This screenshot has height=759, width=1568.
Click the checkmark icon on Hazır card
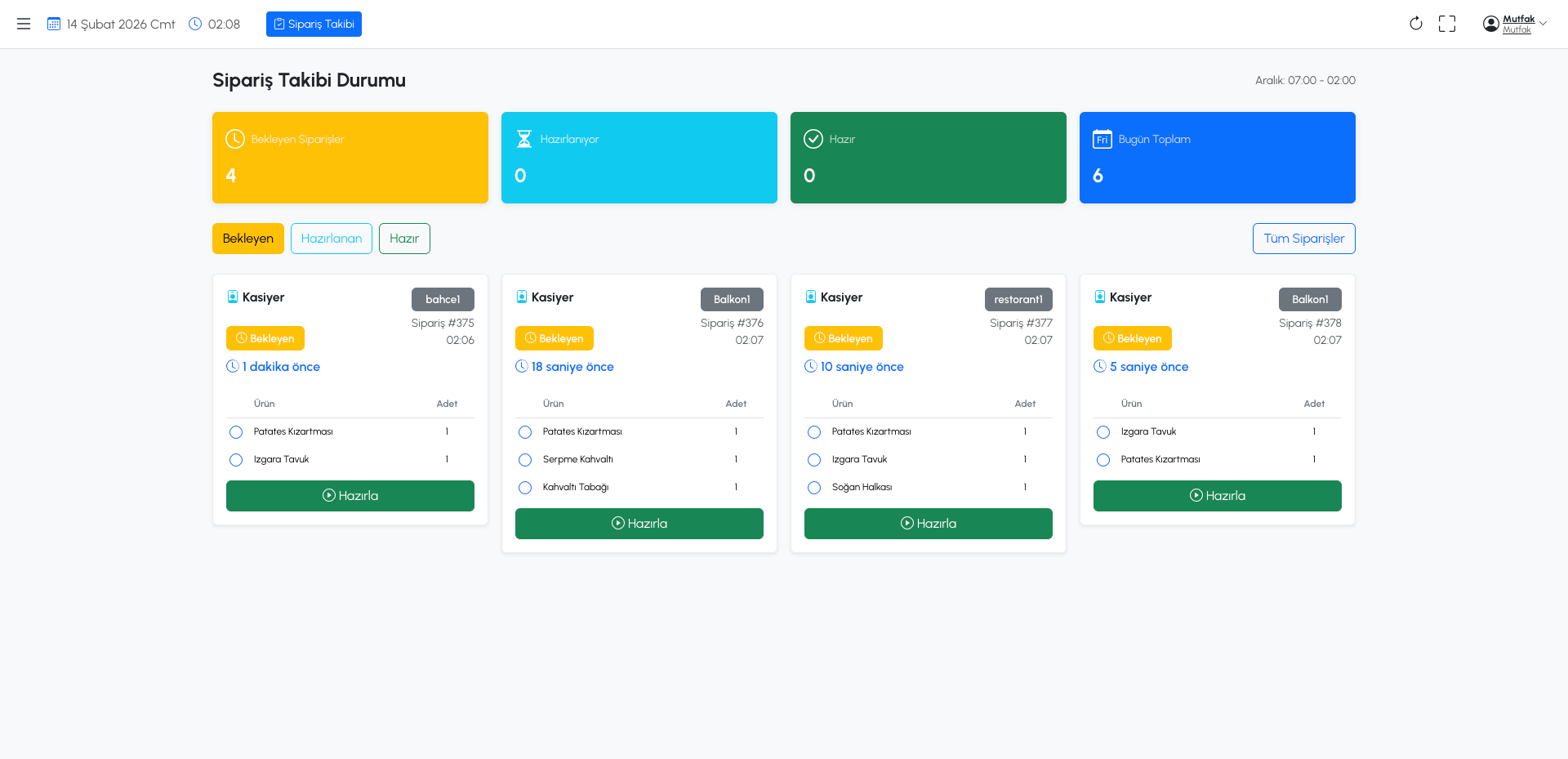[813, 139]
